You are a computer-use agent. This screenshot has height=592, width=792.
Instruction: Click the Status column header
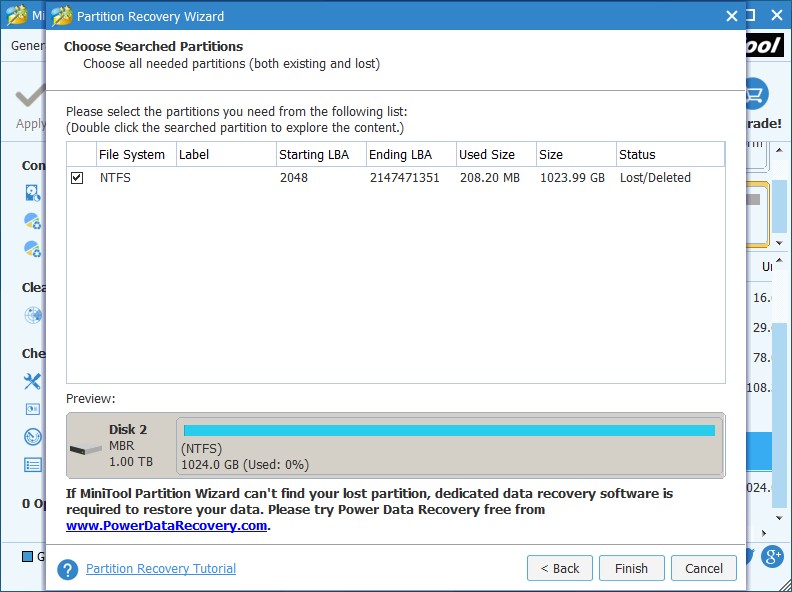pos(668,155)
